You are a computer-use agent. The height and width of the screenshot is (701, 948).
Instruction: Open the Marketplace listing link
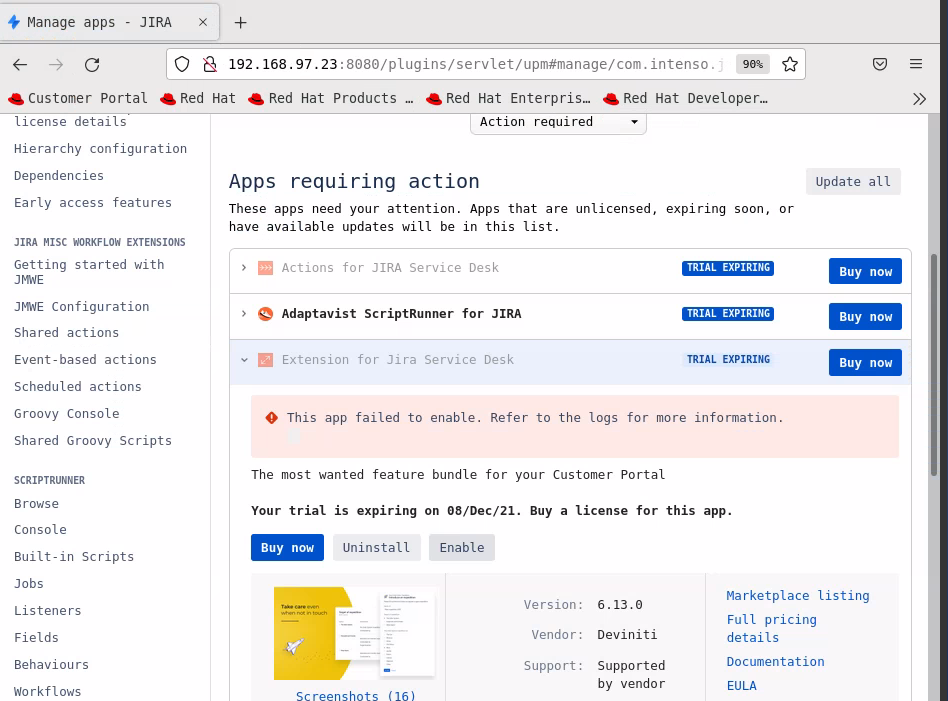pos(797,596)
